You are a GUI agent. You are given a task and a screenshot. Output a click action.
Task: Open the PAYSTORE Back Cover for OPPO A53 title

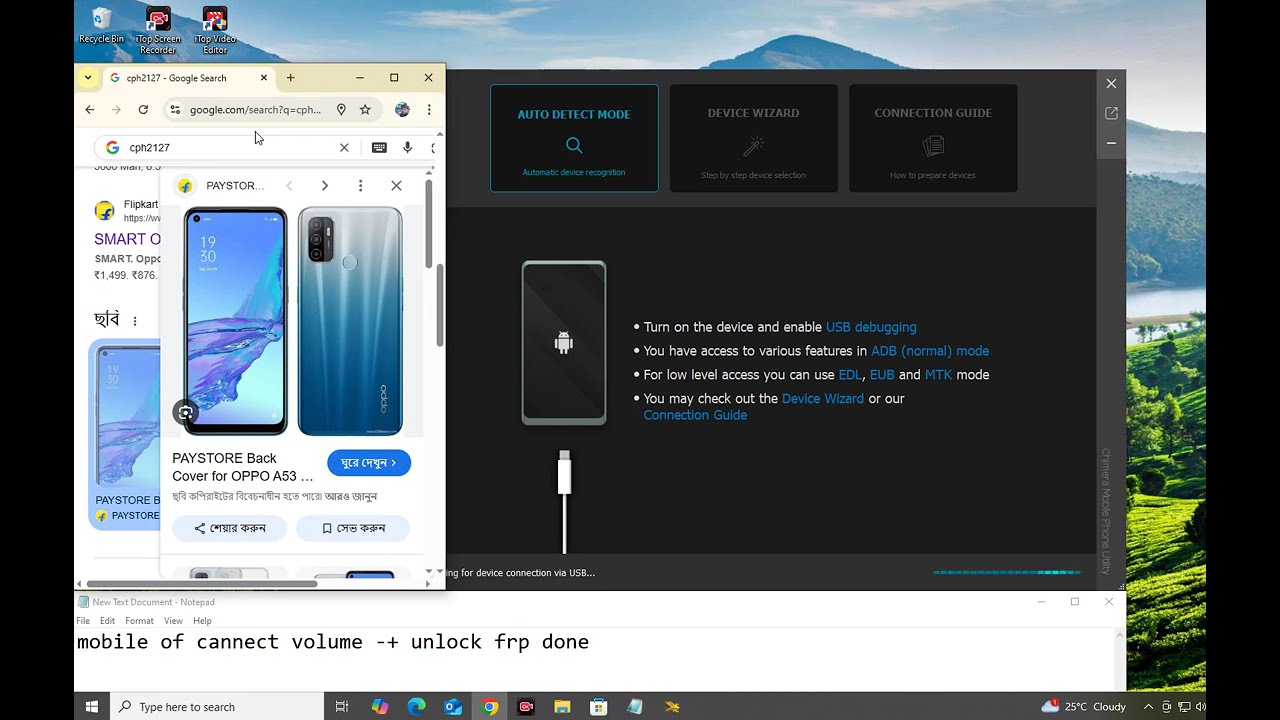243,467
